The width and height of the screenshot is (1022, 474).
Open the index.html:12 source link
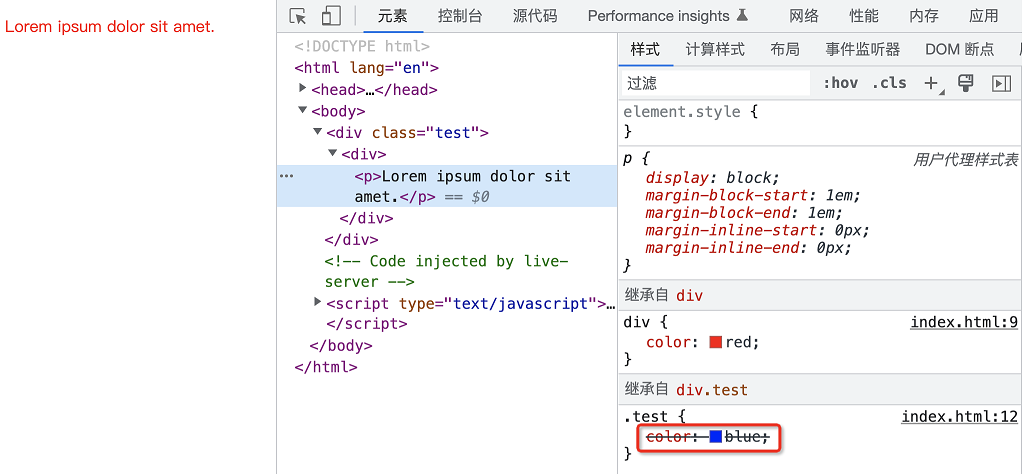click(x=959, y=417)
